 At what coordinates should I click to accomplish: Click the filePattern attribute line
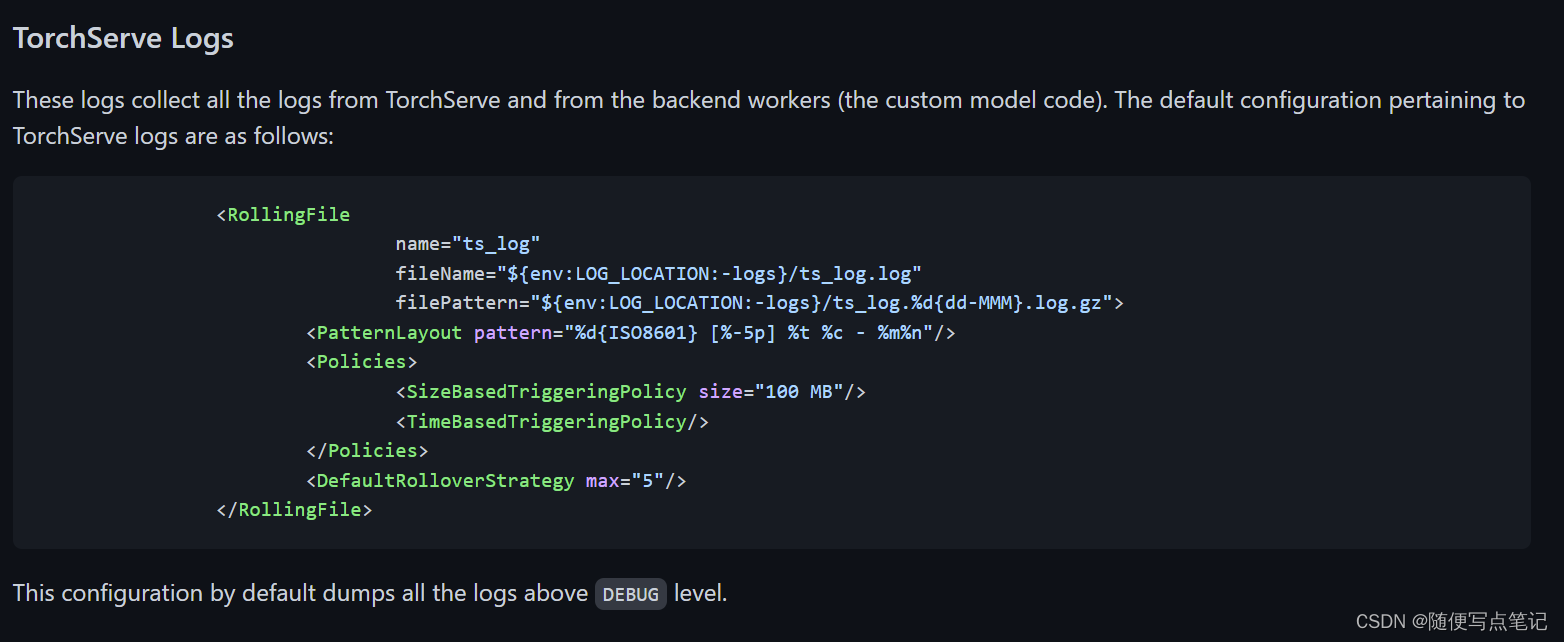760,302
